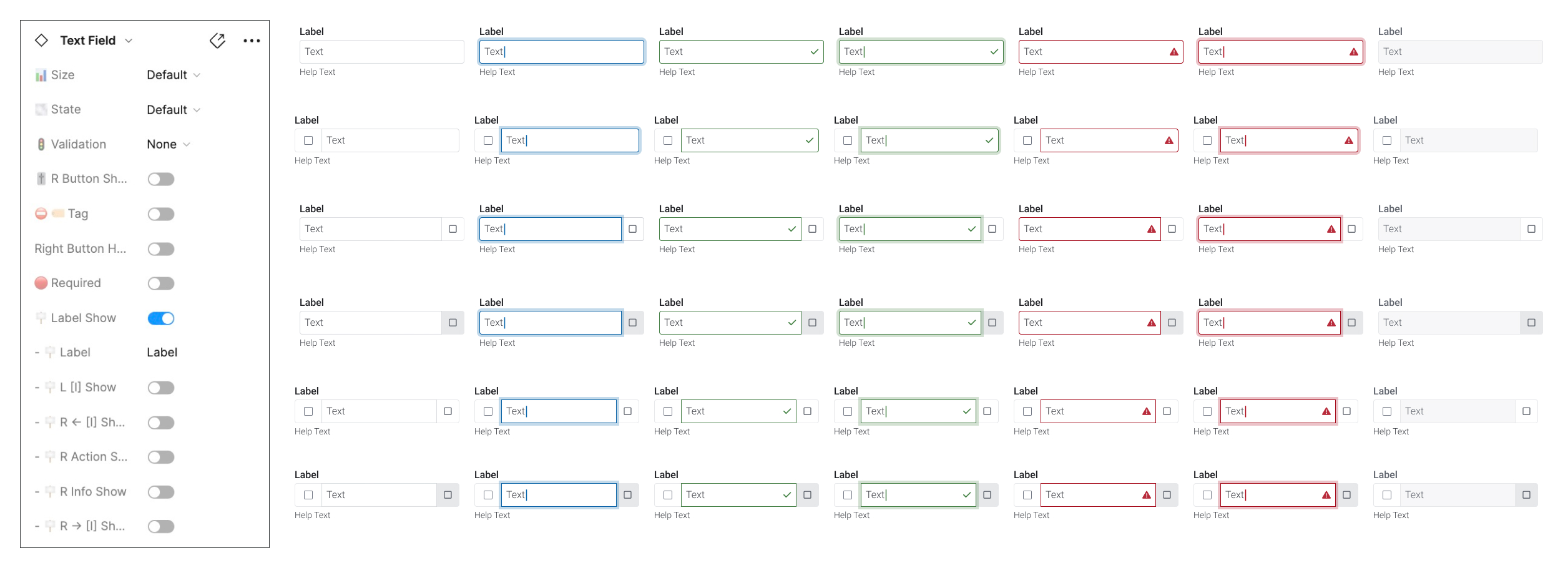Click inside the focused blue-outlined Text input
The width and height of the screenshot is (1568, 568).
[560, 51]
